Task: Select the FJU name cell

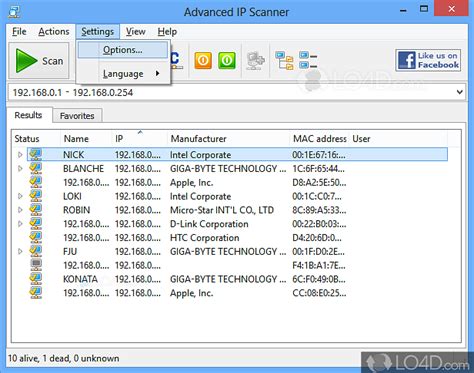Action: click(x=70, y=251)
